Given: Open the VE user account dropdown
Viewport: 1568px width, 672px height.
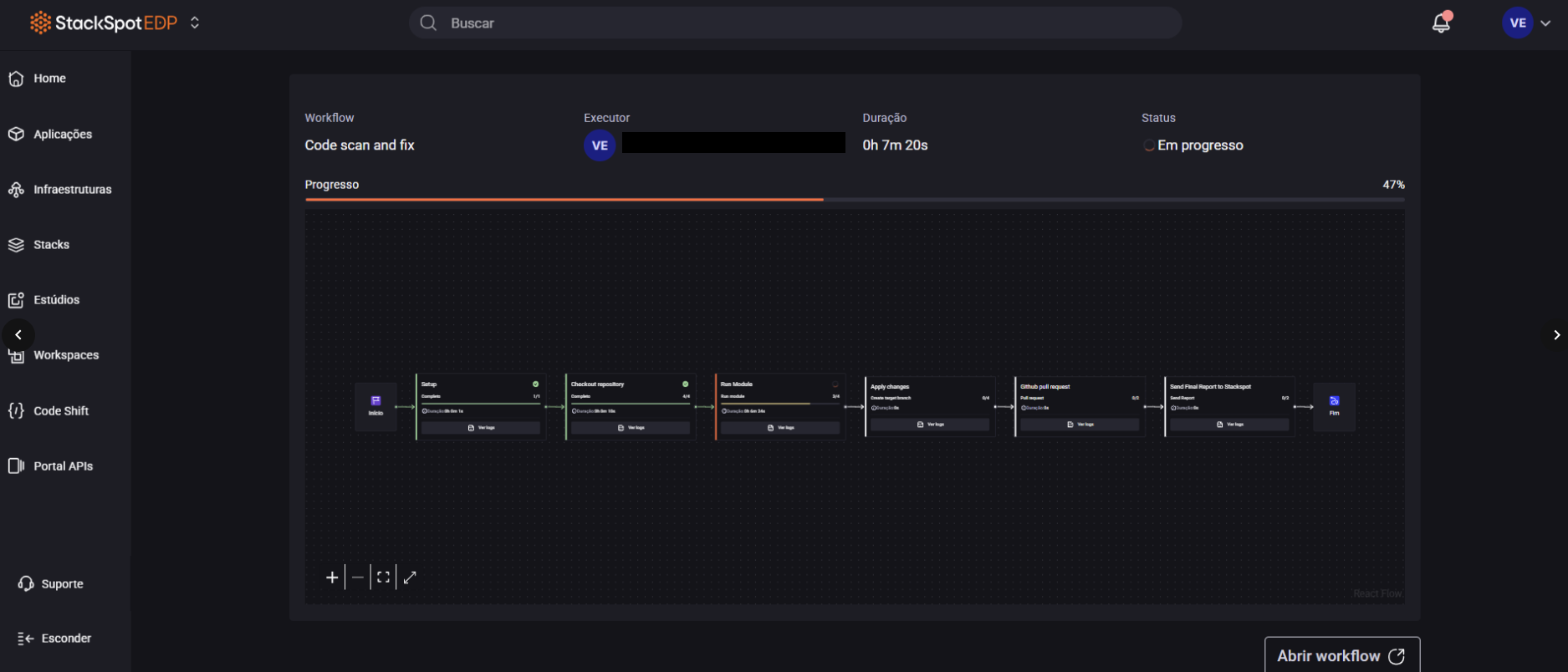Looking at the screenshot, I should pos(1527,23).
